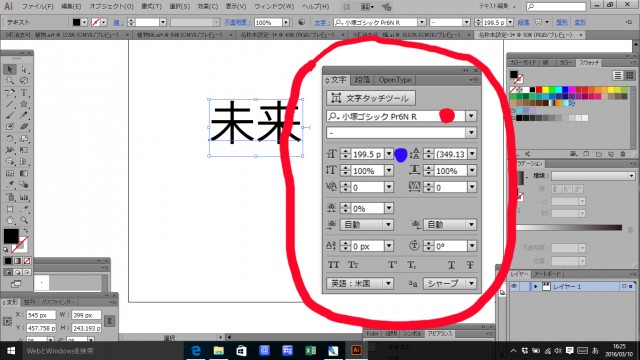This screenshot has width=640, height=360.
Task: Open ウィンドウ(W) menu
Action: [274, 7]
